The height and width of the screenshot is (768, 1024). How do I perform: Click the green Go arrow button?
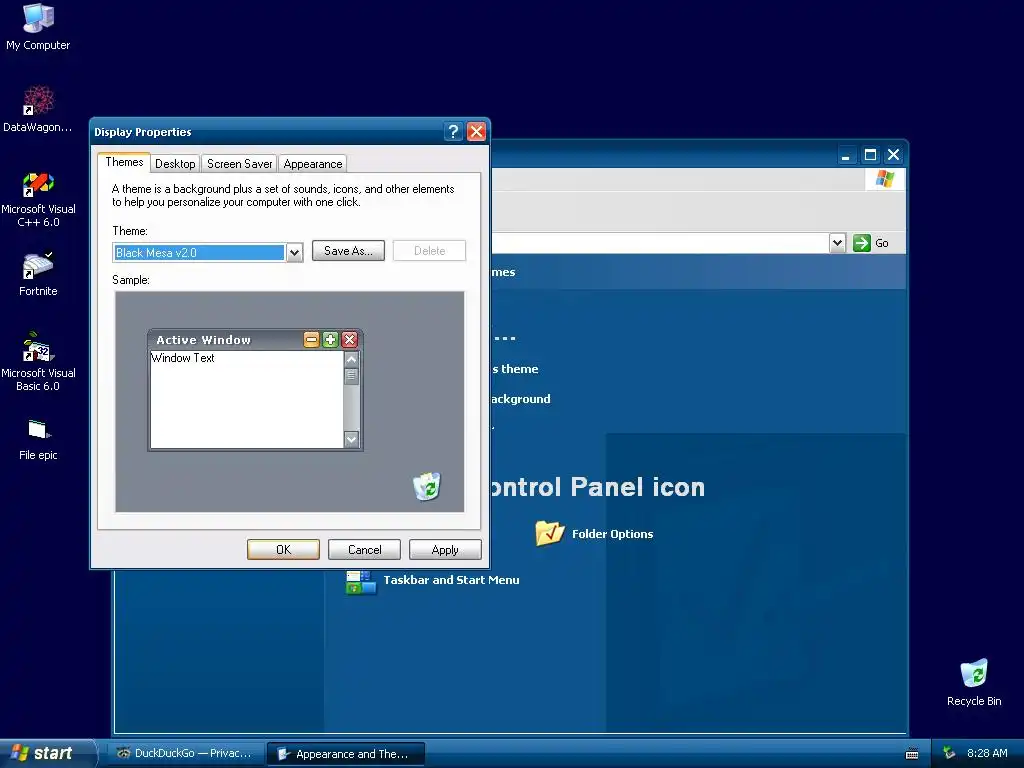[862, 243]
